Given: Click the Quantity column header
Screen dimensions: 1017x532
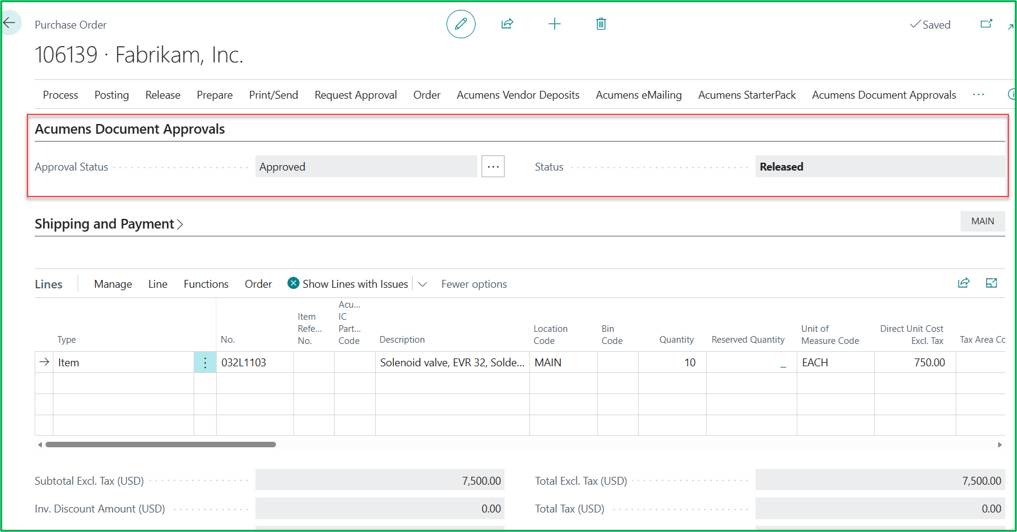Looking at the screenshot, I should click(676, 339).
